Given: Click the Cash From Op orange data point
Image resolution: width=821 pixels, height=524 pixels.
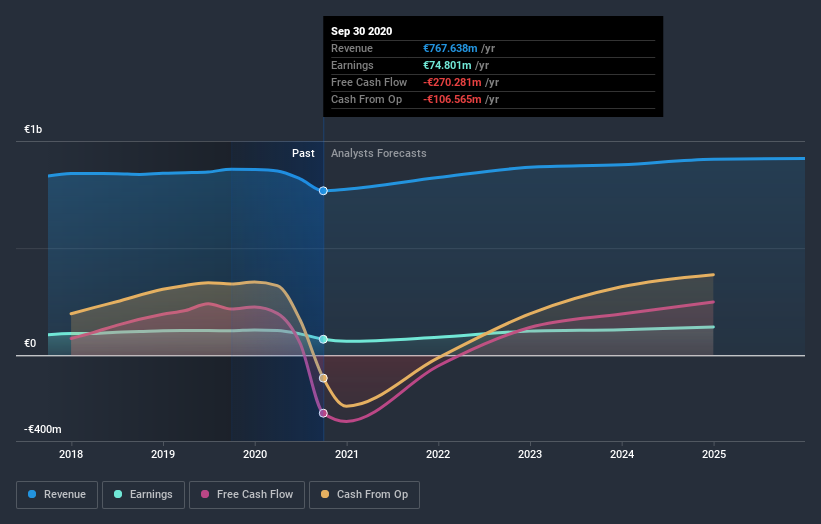Looking at the screenshot, I should 323,378.
